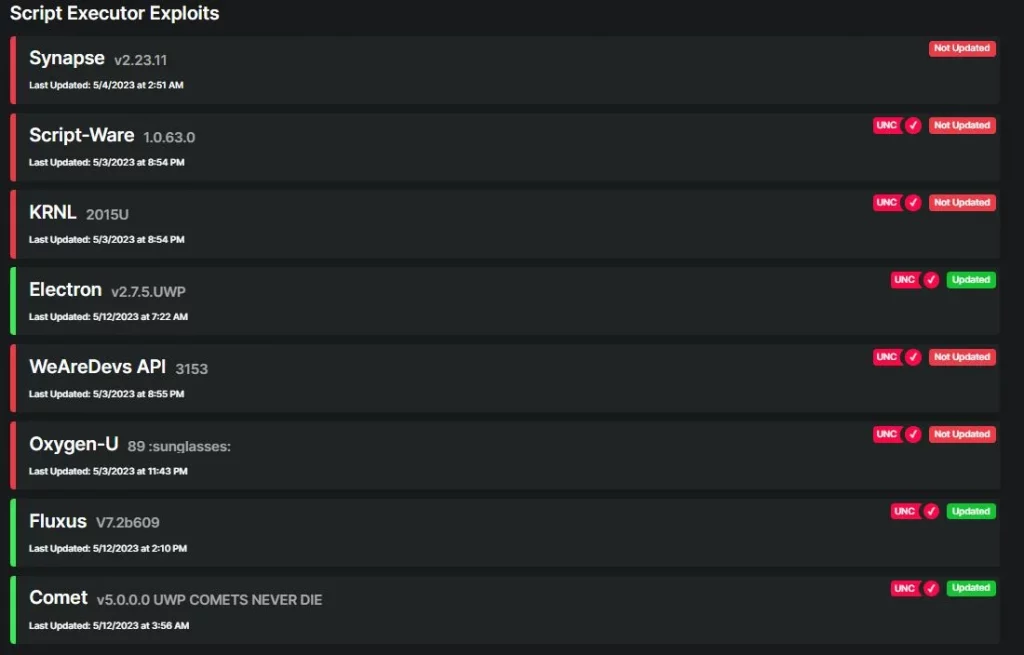Click the Updated badge for Comet
The width and height of the screenshot is (1024, 655).
pyautogui.click(x=970, y=588)
